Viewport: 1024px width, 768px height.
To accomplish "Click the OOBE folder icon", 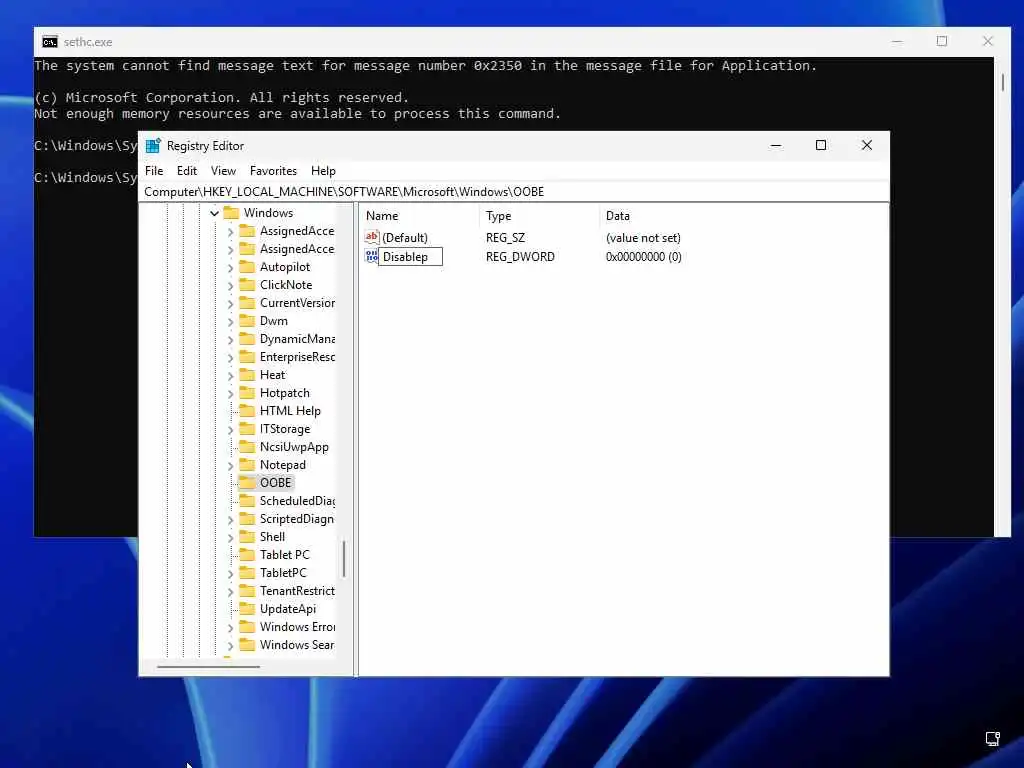I will tap(247, 483).
